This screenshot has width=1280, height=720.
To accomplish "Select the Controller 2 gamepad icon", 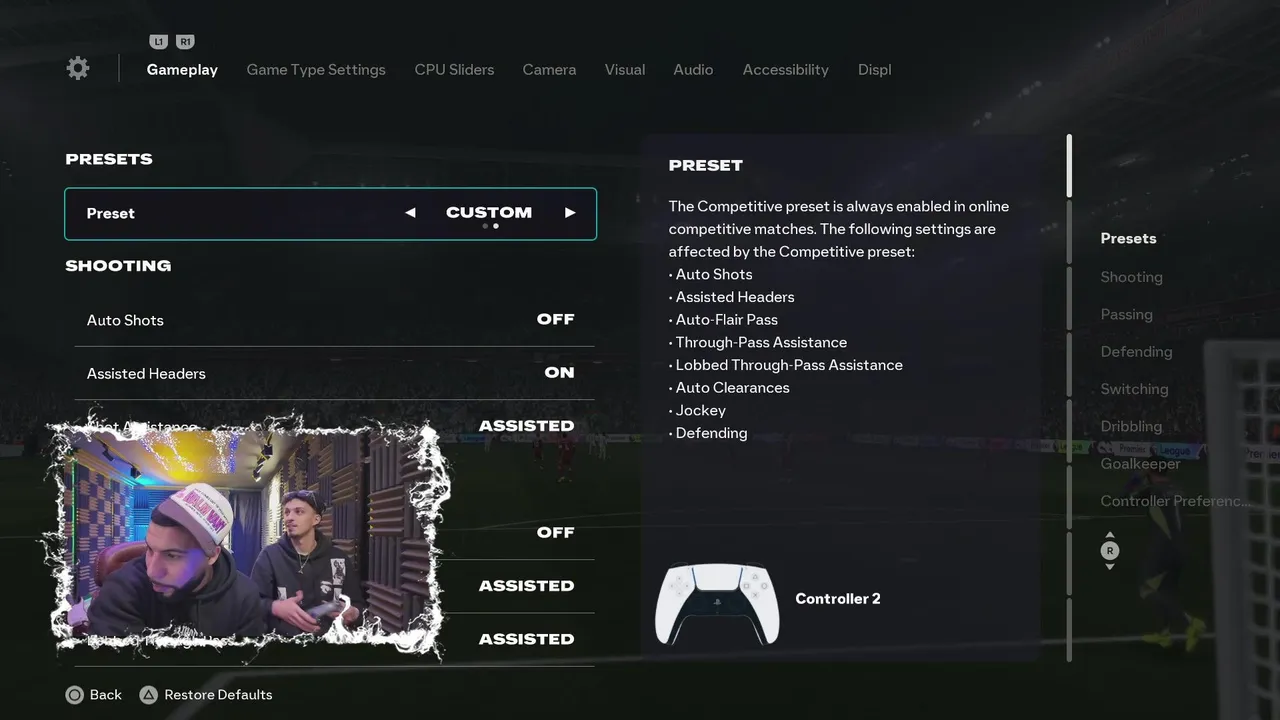I will (717, 604).
